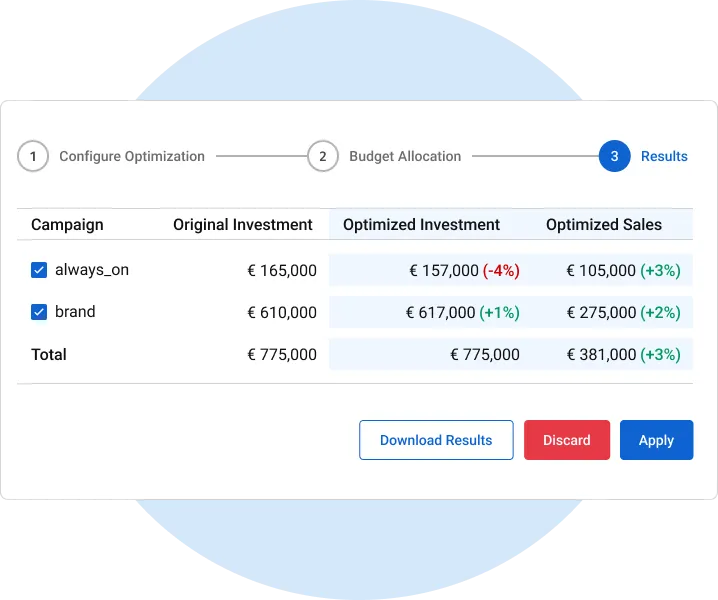Viewport: 718px width, 600px height.
Task: Uncheck the brand campaign checkbox
Action: [39, 312]
